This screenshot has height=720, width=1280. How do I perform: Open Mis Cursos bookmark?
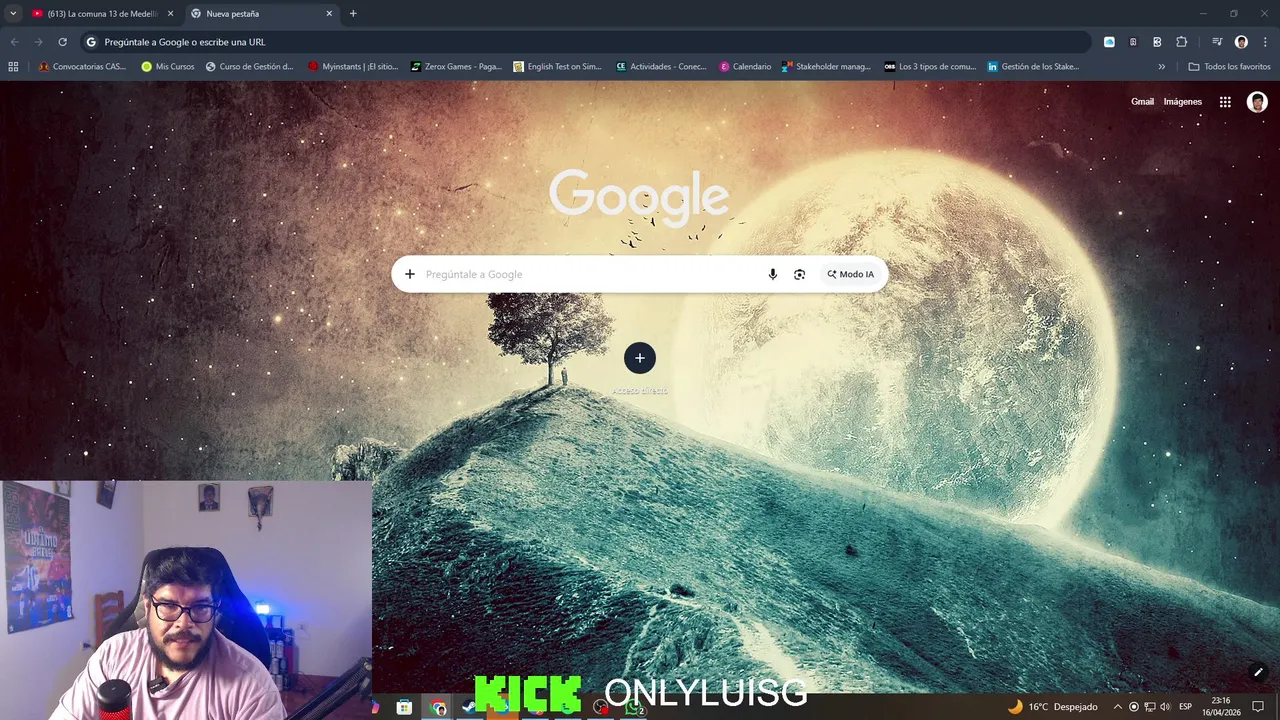(x=168, y=67)
